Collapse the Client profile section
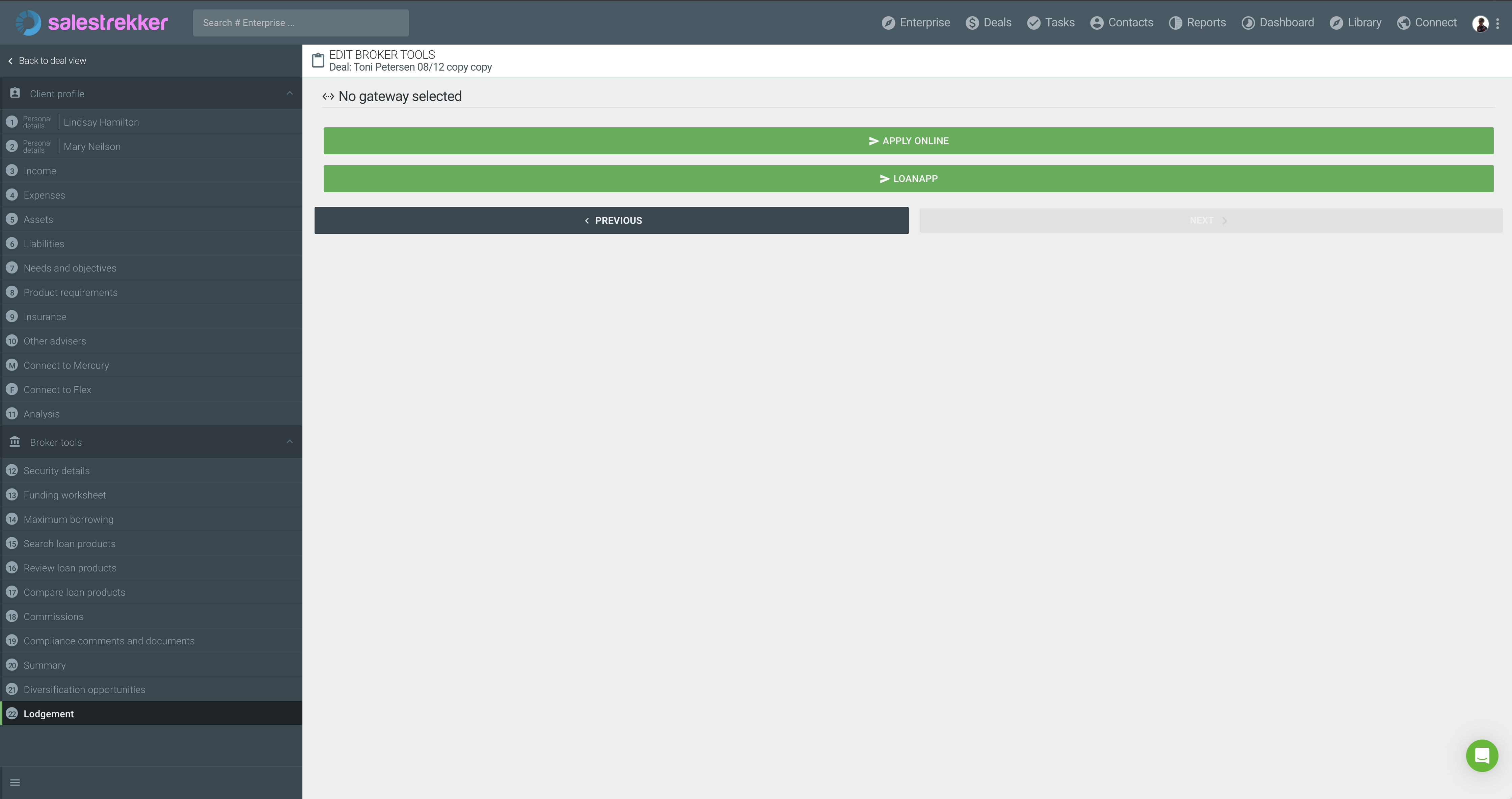 289,93
